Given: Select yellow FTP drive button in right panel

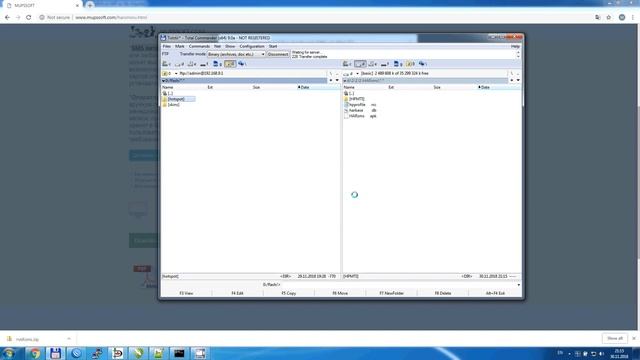Looking at the screenshot, I should pos(410,64).
